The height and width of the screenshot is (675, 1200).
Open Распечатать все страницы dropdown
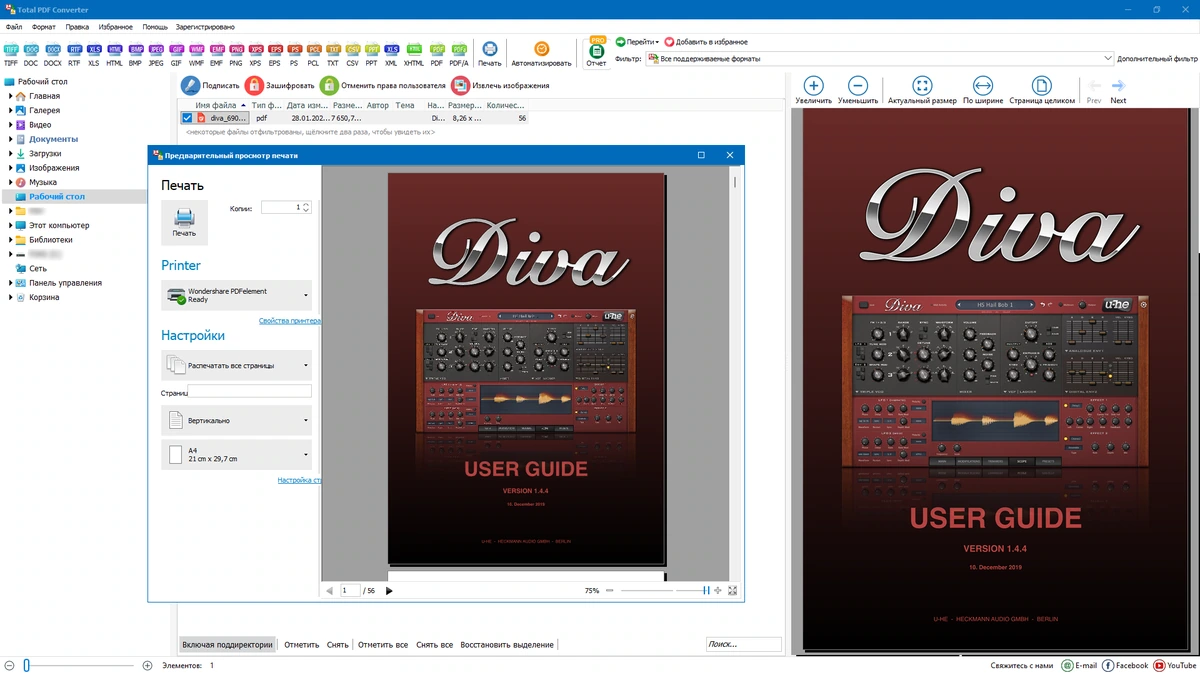(x=236, y=365)
